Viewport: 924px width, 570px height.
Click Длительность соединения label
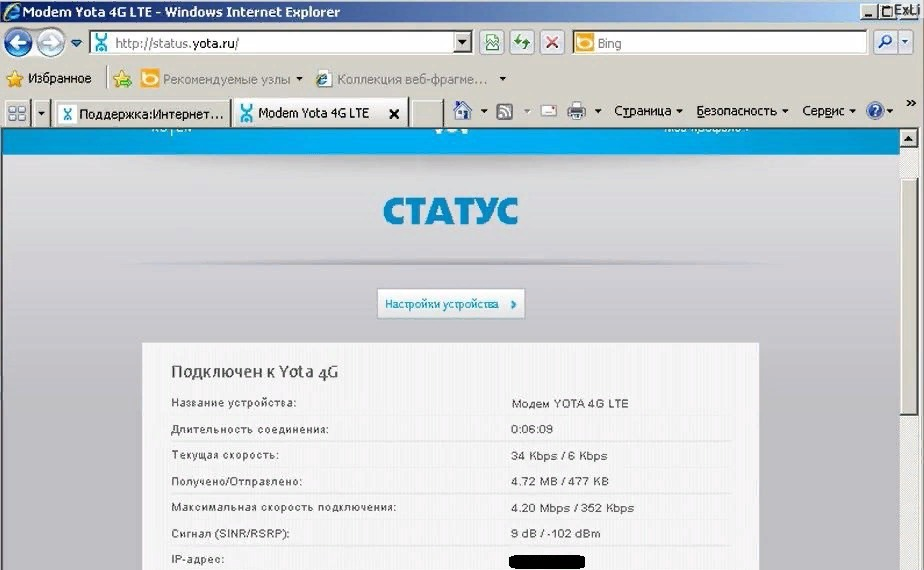(x=250, y=430)
